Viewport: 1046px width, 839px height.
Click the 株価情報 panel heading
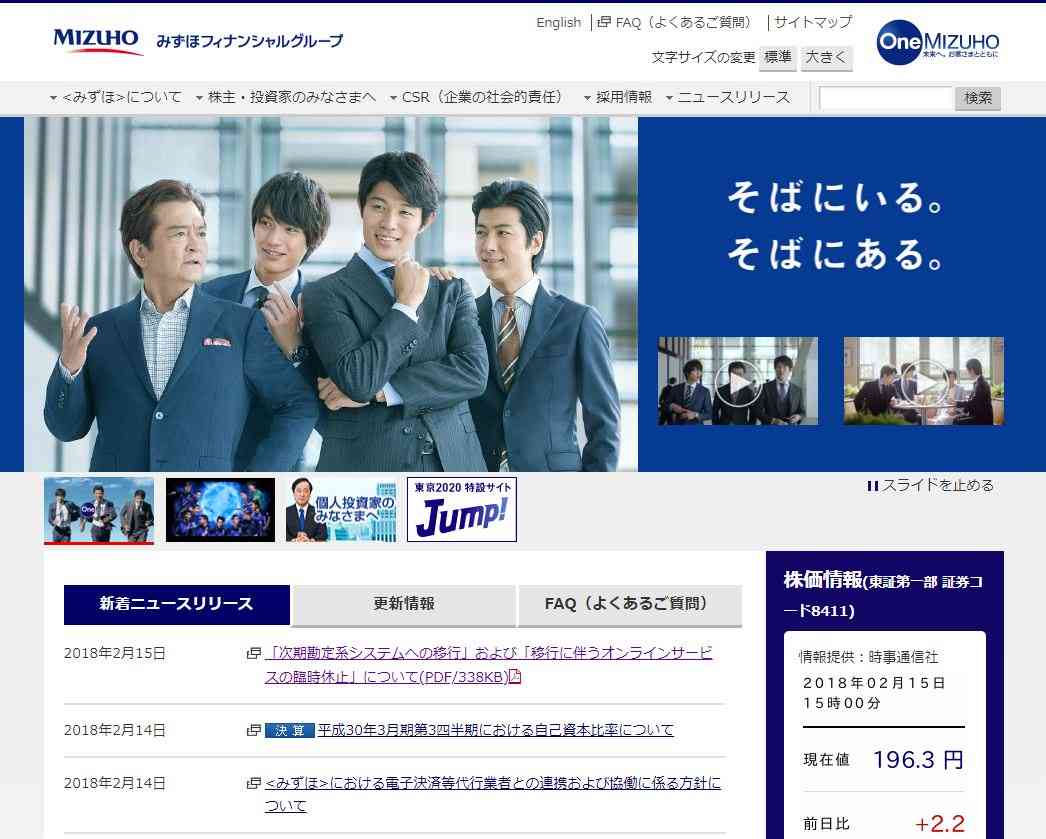coord(883,594)
